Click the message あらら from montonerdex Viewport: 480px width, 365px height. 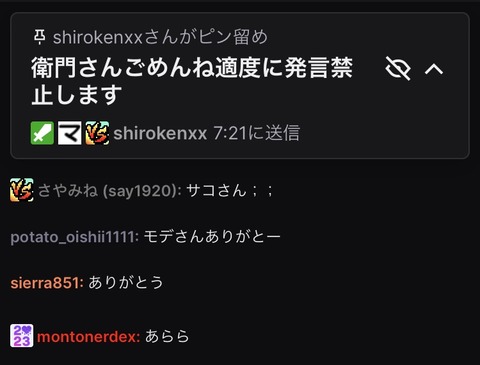click(x=167, y=336)
